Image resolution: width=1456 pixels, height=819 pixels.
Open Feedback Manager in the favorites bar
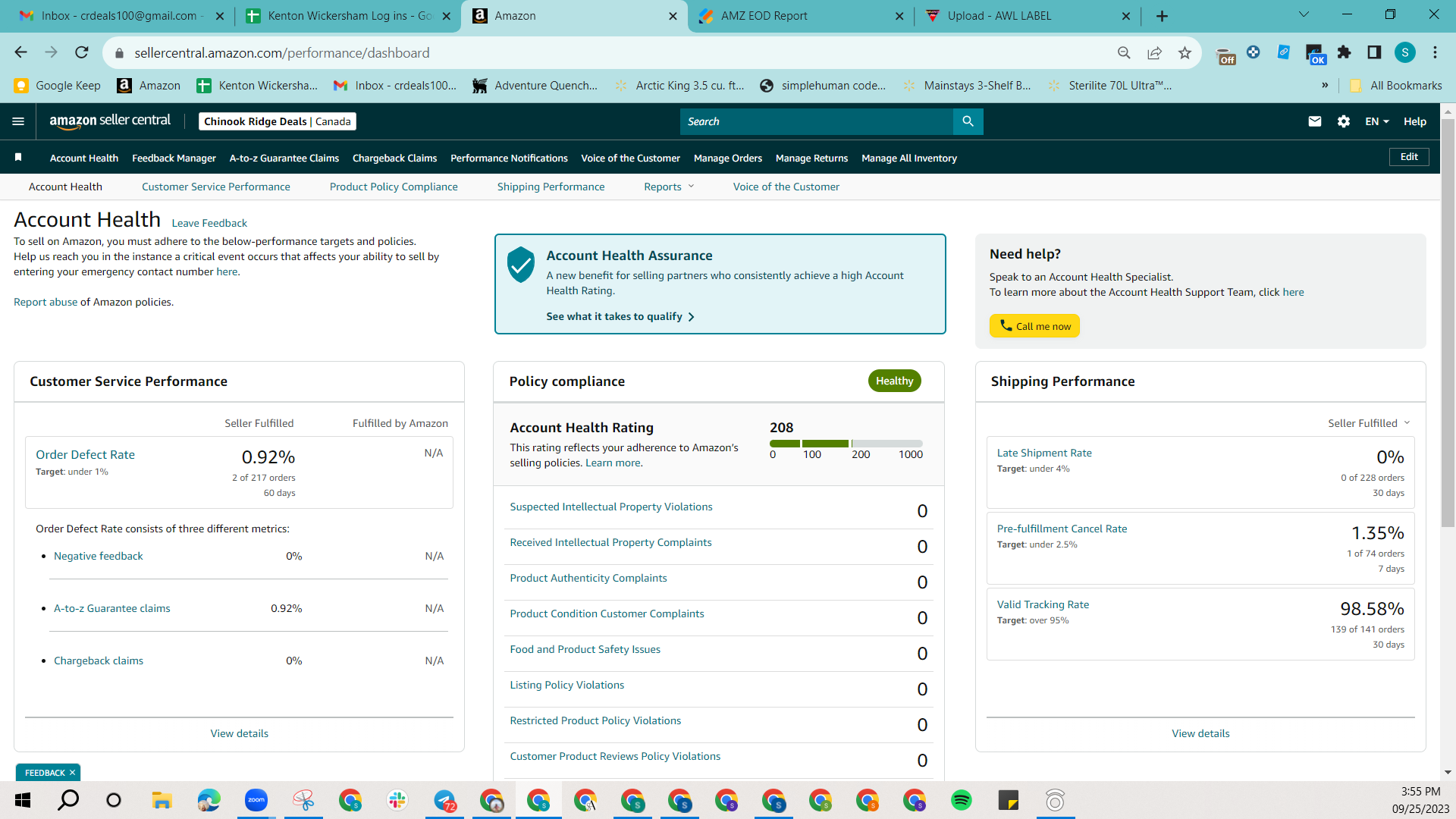(x=174, y=158)
